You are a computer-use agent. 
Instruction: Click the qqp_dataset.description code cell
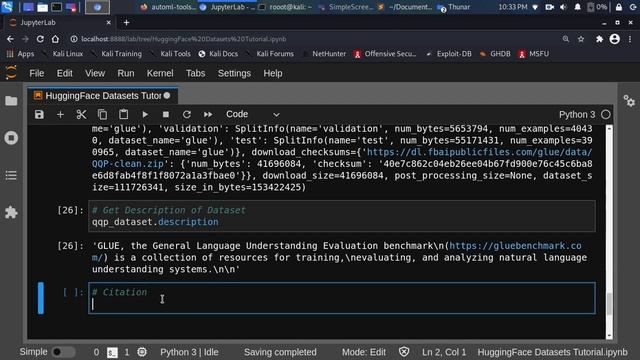pyautogui.click(x=342, y=216)
